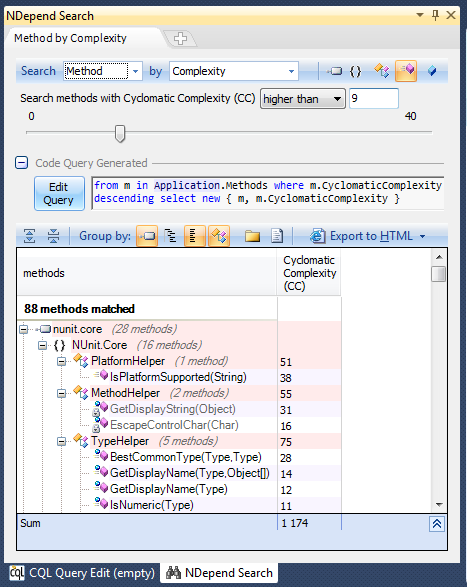467x587 pixels.
Task: Collapse the Code Query Generated section
Action: pos(21,163)
